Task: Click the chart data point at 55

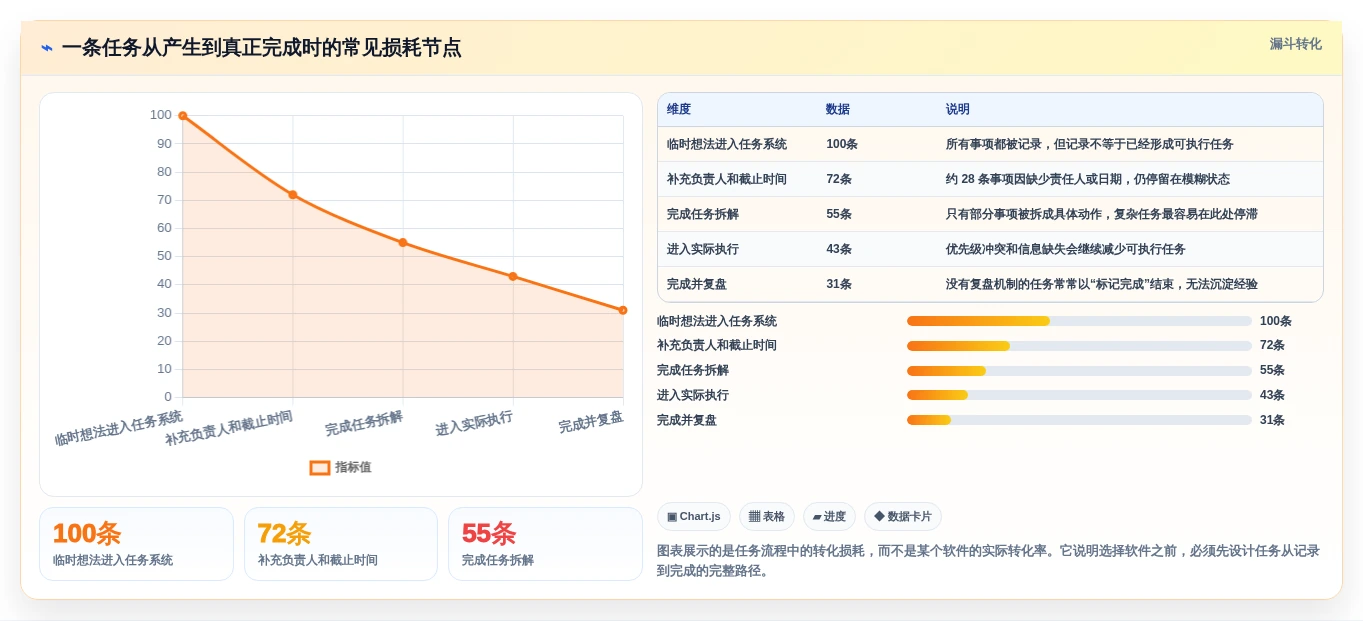Action: (403, 242)
